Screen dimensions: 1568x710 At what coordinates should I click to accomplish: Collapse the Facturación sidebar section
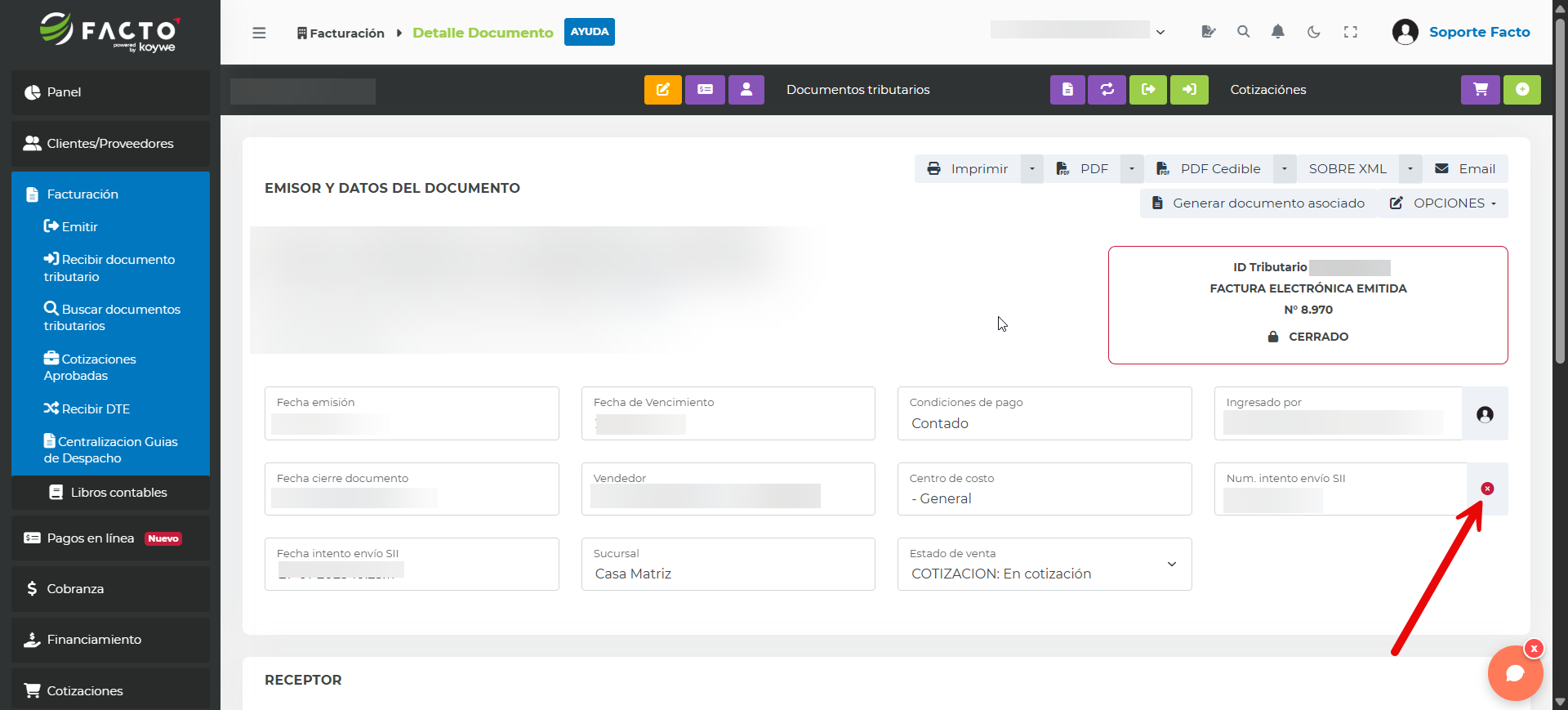tap(110, 194)
